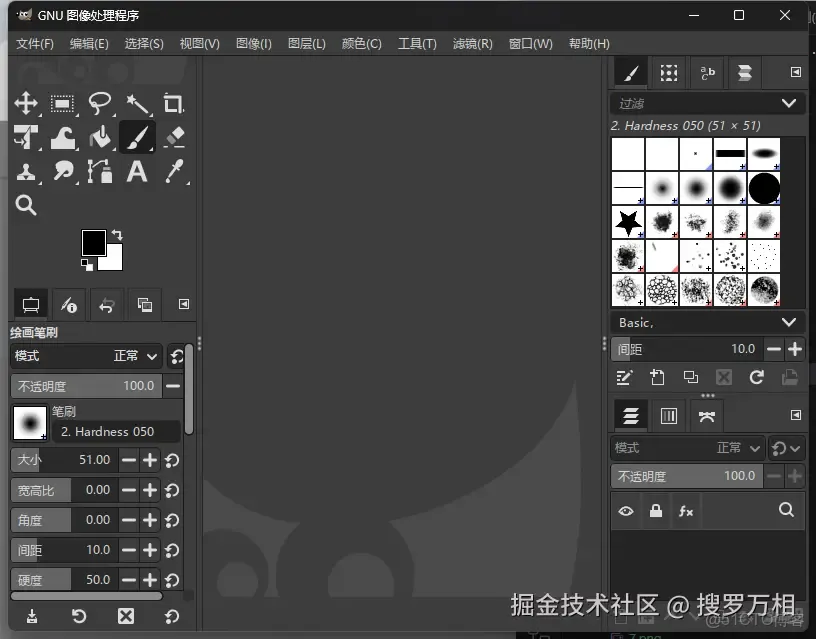816x639 pixels.
Task: Activate the Zoom magnifier tool
Action: 26,206
